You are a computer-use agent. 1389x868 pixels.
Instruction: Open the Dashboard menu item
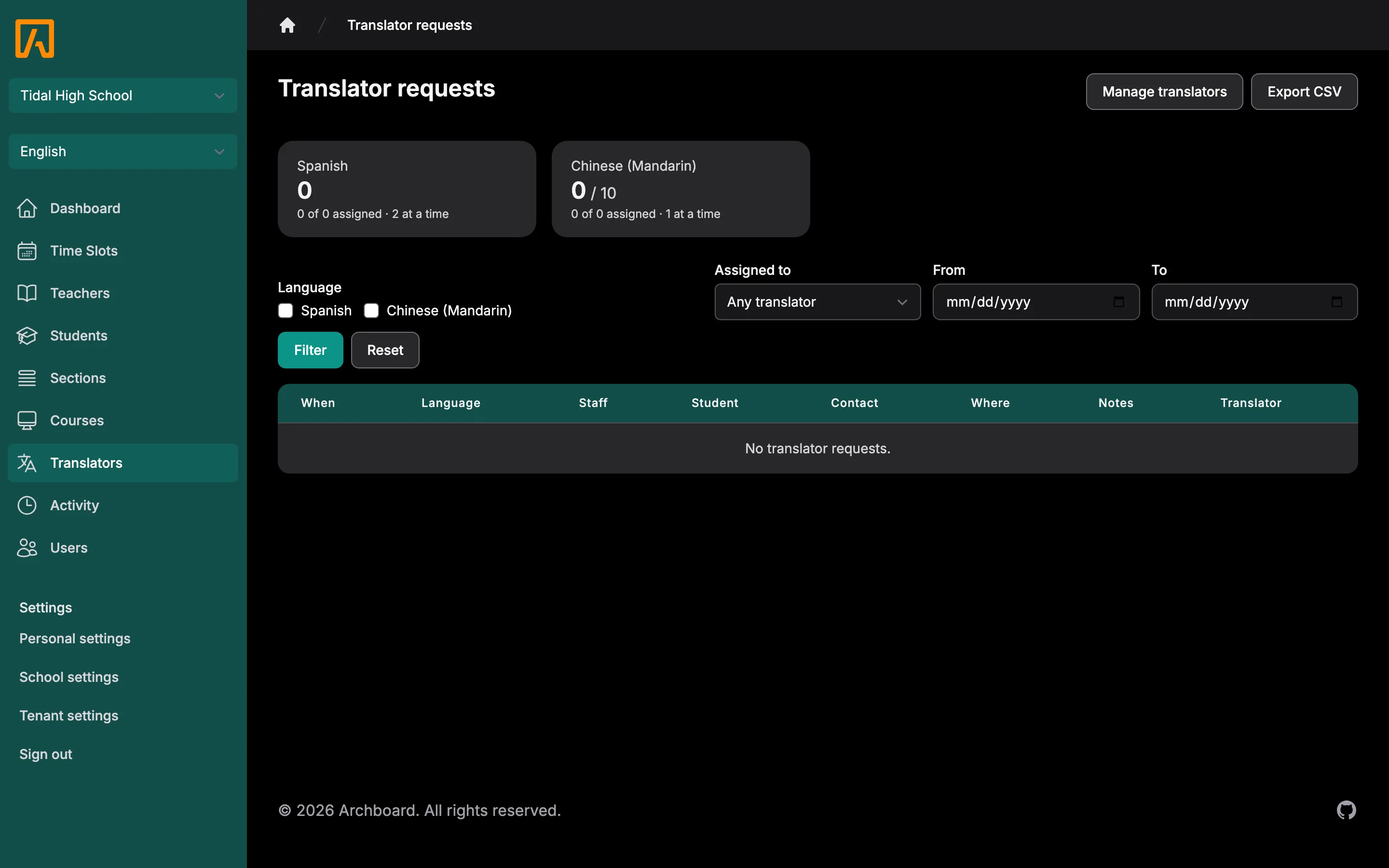(x=123, y=208)
